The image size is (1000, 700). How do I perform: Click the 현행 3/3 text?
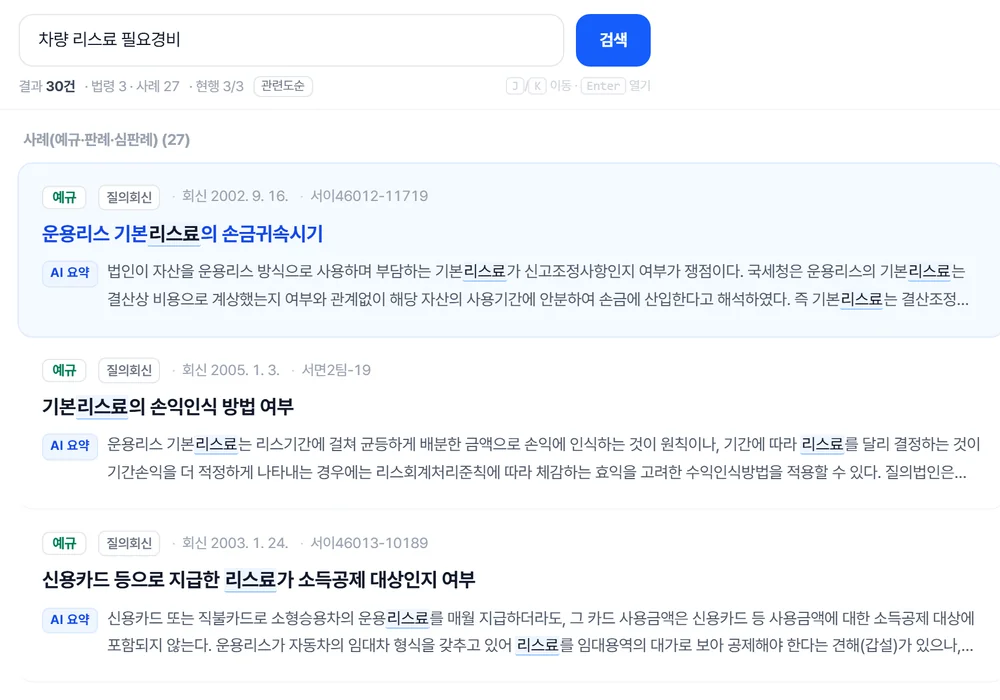coord(219,86)
